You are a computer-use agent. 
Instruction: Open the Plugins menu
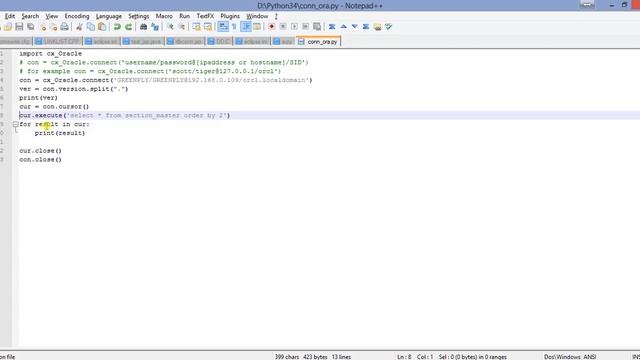230,16
